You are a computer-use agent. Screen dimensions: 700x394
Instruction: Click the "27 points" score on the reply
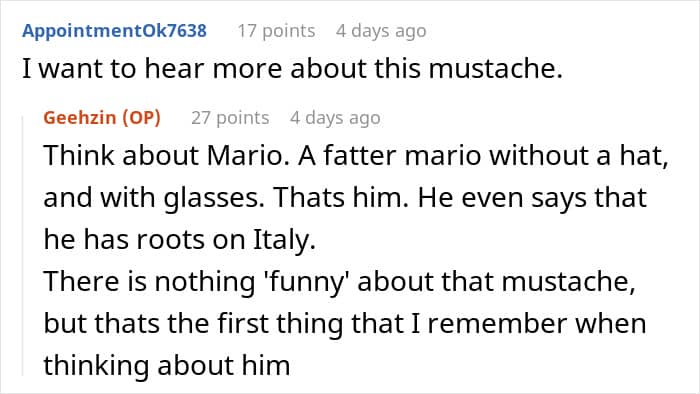tap(230, 118)
